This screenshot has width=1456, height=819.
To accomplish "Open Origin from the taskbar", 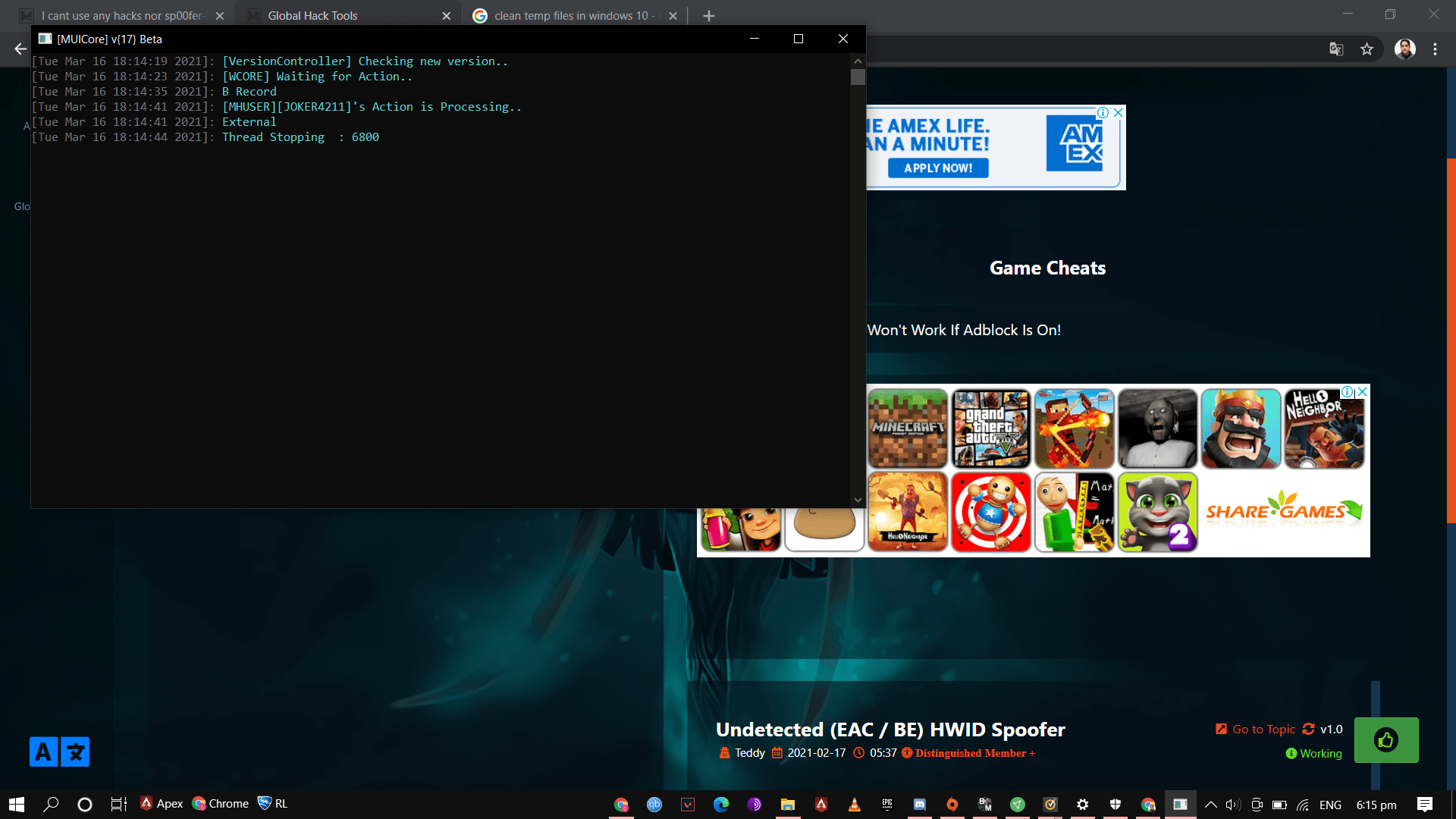I will pyautogui.click(x=952, y=804).
